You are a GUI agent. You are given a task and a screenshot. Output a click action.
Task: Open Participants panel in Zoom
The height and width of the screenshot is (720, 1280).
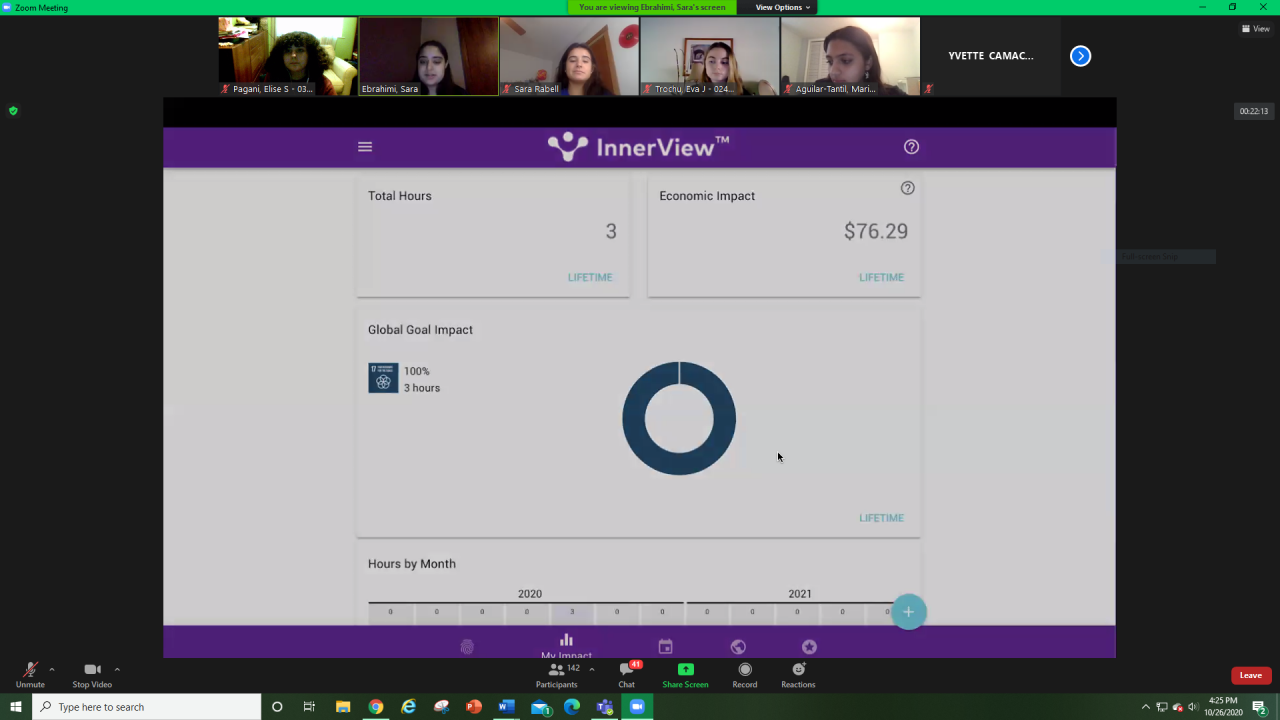[x=557, y=675]
